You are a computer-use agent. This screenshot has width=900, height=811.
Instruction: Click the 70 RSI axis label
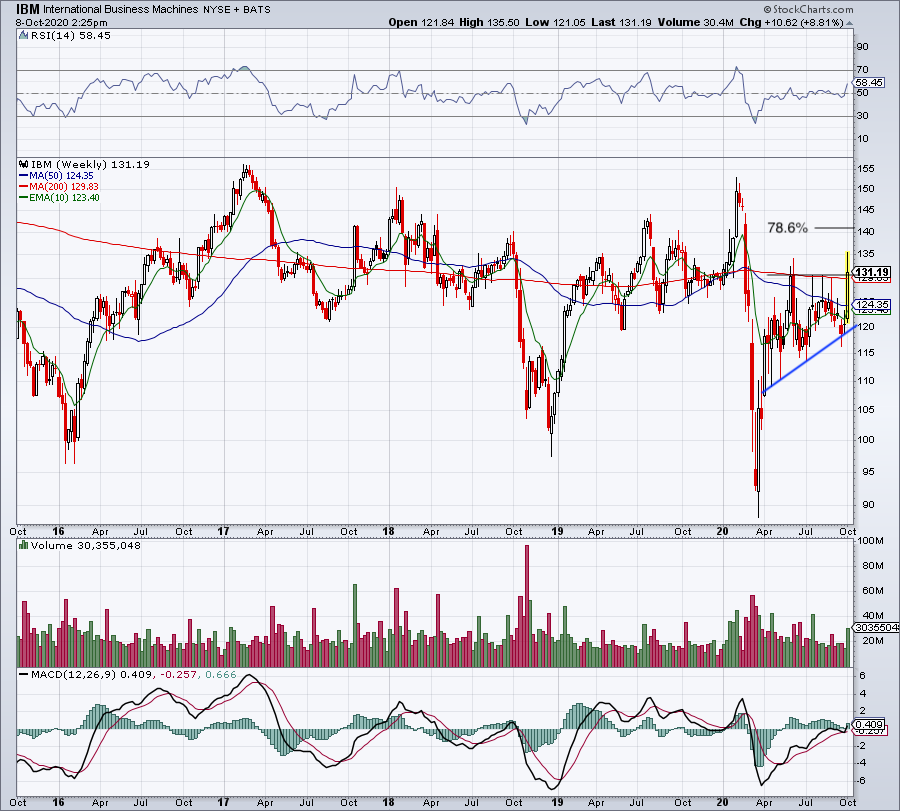coord(862,70)
